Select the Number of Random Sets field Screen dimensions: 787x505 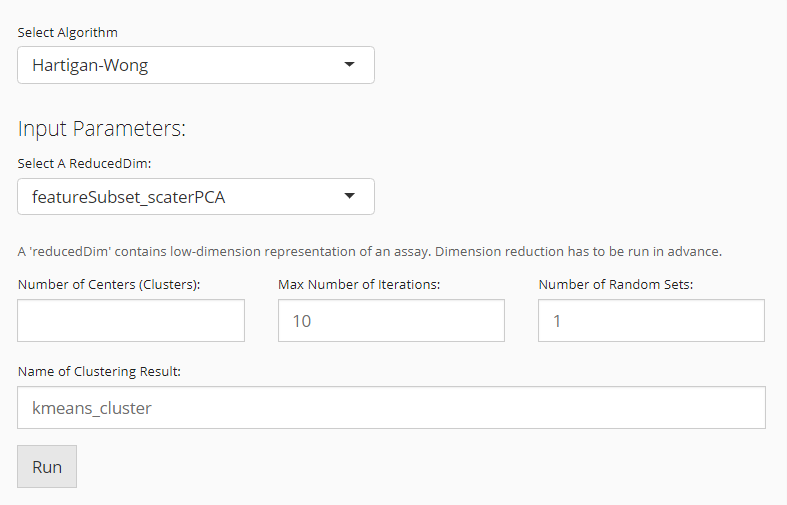tap(651, 321)
